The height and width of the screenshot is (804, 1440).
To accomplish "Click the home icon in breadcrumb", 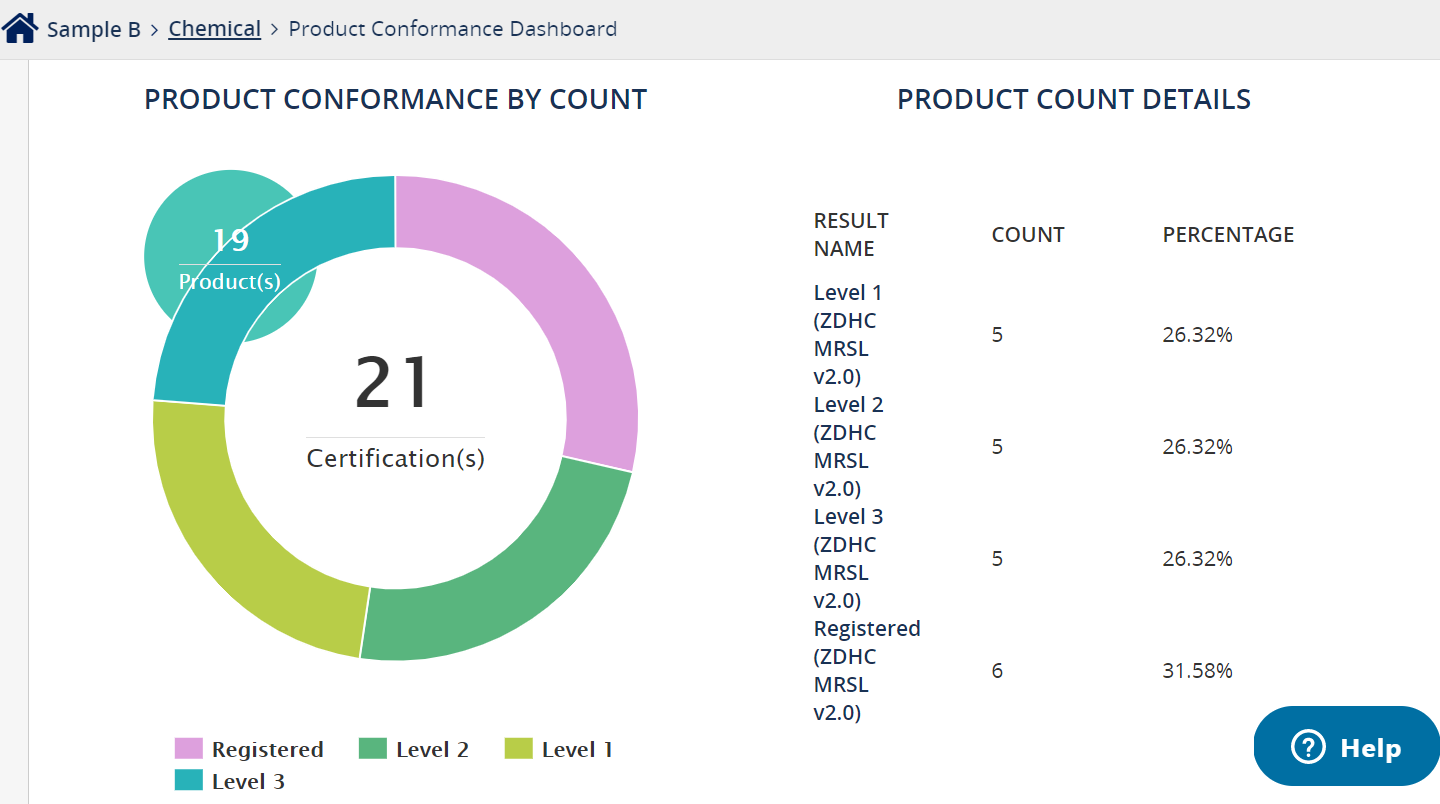I will pyautogui.click(x=20, y=28).
